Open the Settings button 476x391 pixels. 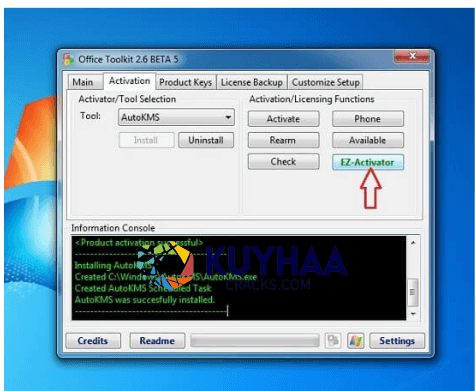(397, 341)
